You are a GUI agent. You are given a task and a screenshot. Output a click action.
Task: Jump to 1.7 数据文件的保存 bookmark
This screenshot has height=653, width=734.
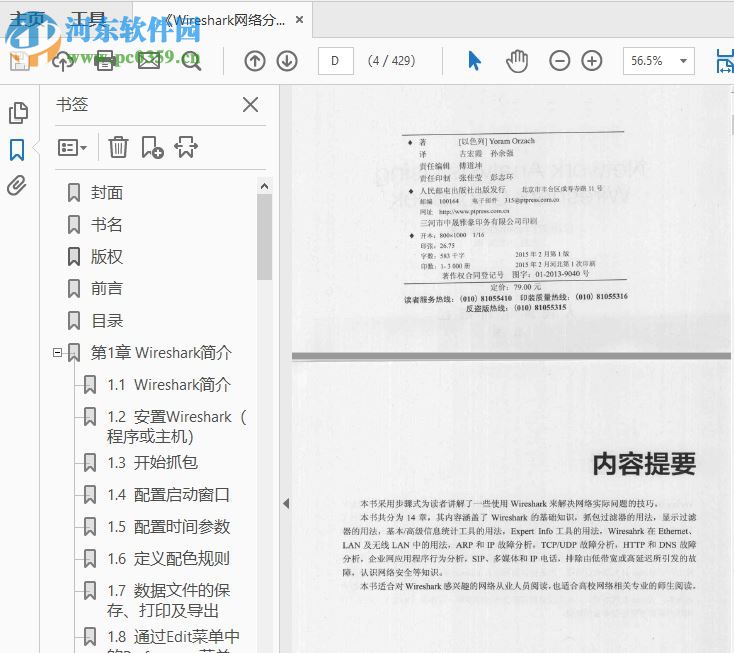(x=169, y=600)
